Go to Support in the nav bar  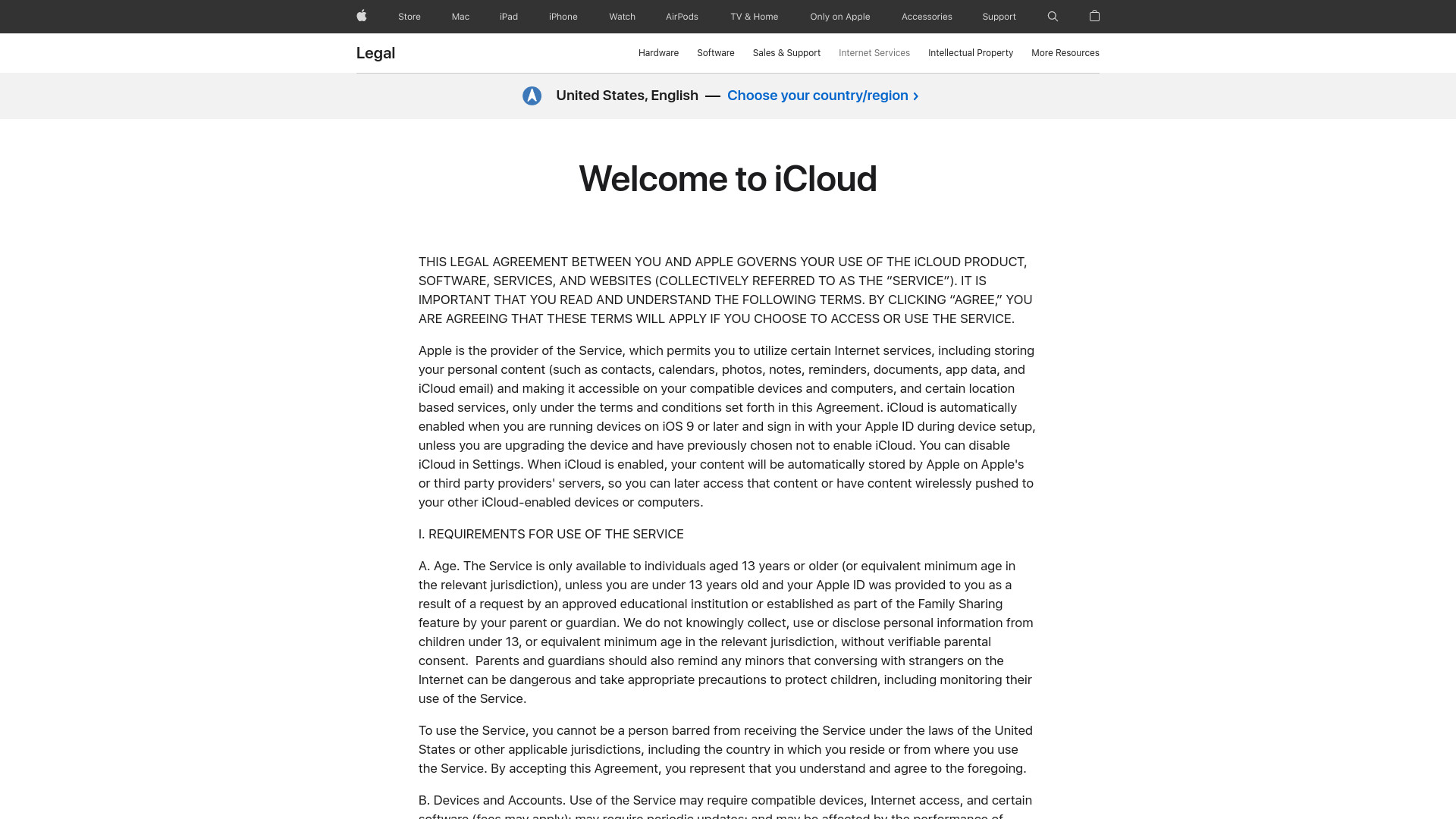click(x=999, y=17)
